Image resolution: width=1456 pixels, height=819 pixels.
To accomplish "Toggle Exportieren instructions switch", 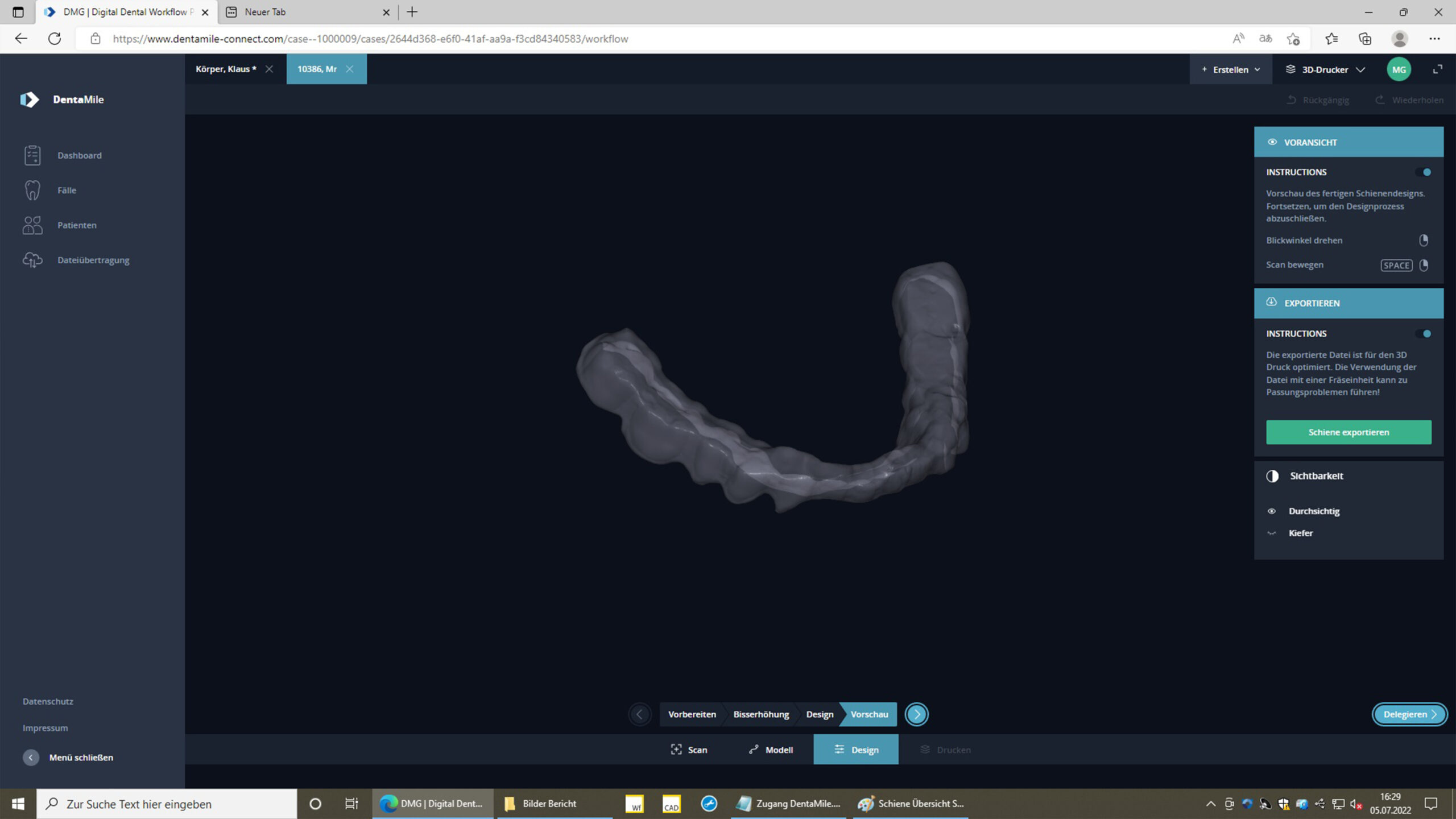I will pyautogui.click(x=1424, y=334).
